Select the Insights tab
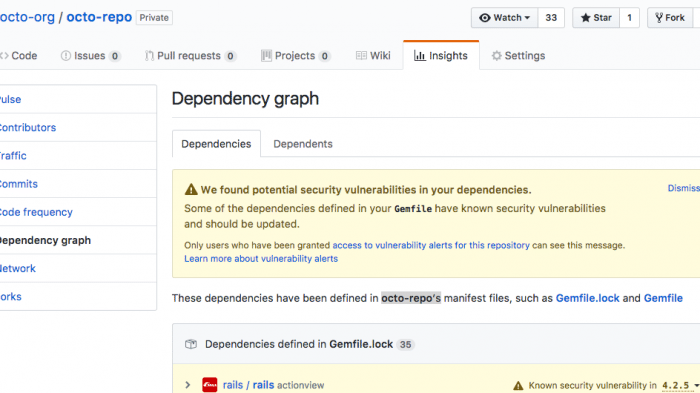The height and width of the screenshot is (393, 700). pos(441,56)
